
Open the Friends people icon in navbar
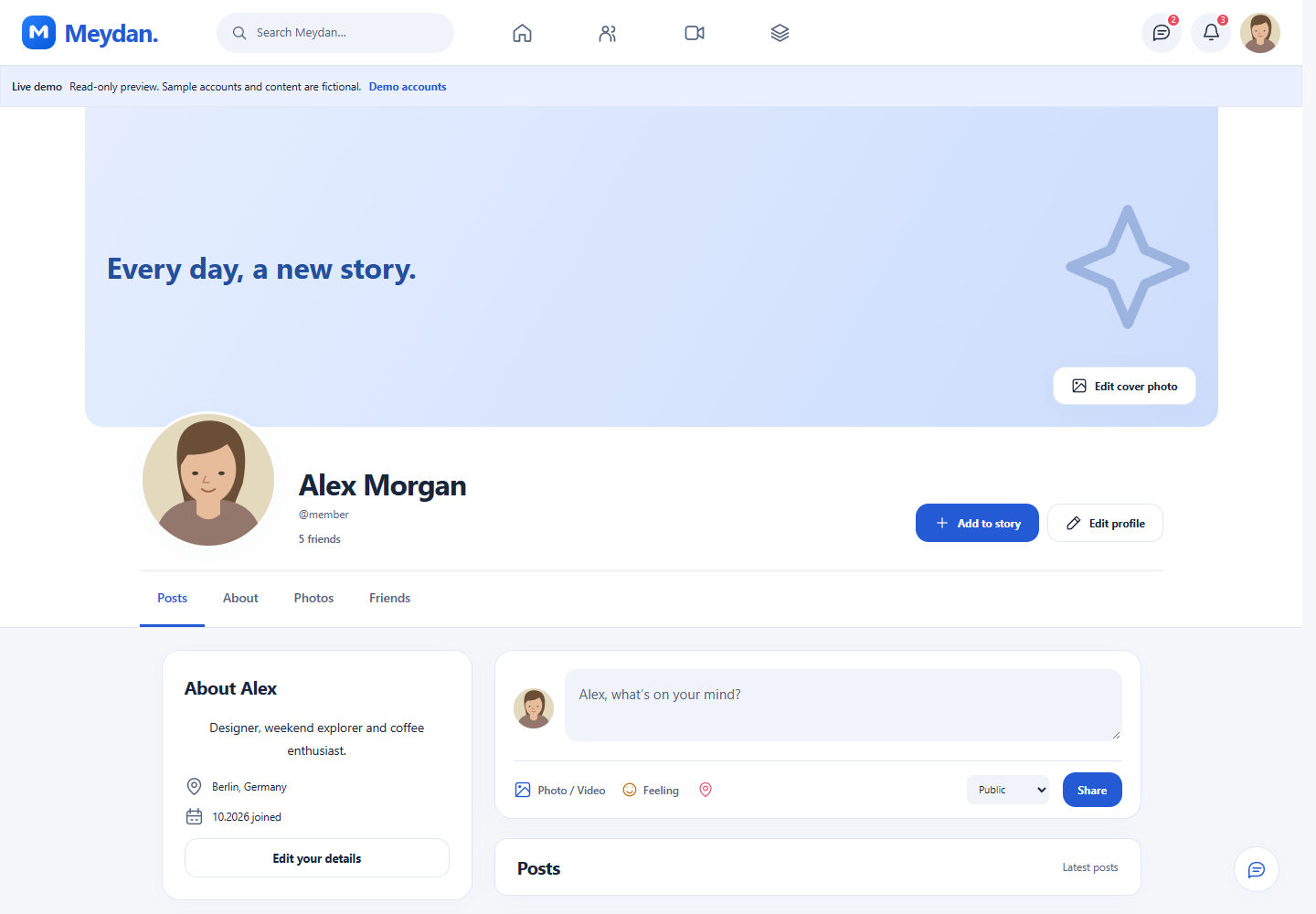608,33
